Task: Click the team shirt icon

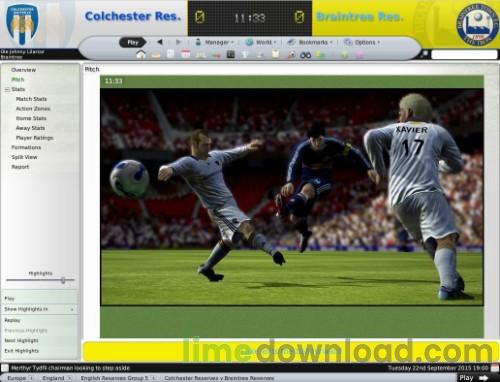Action: click(276, 54)
